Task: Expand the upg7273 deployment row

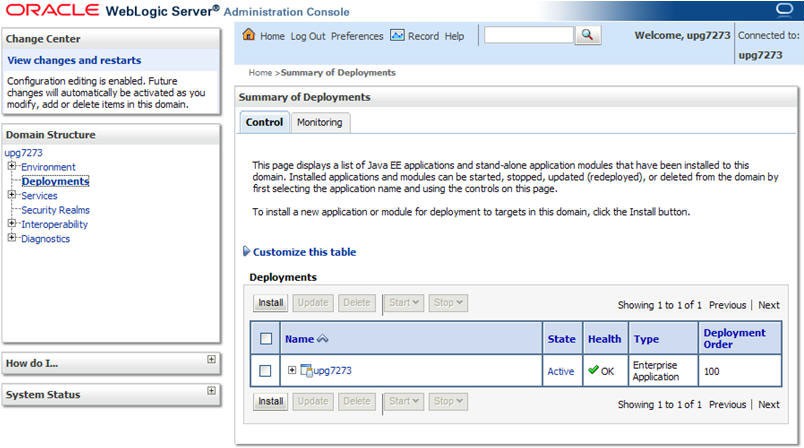Action: (292, 370)
